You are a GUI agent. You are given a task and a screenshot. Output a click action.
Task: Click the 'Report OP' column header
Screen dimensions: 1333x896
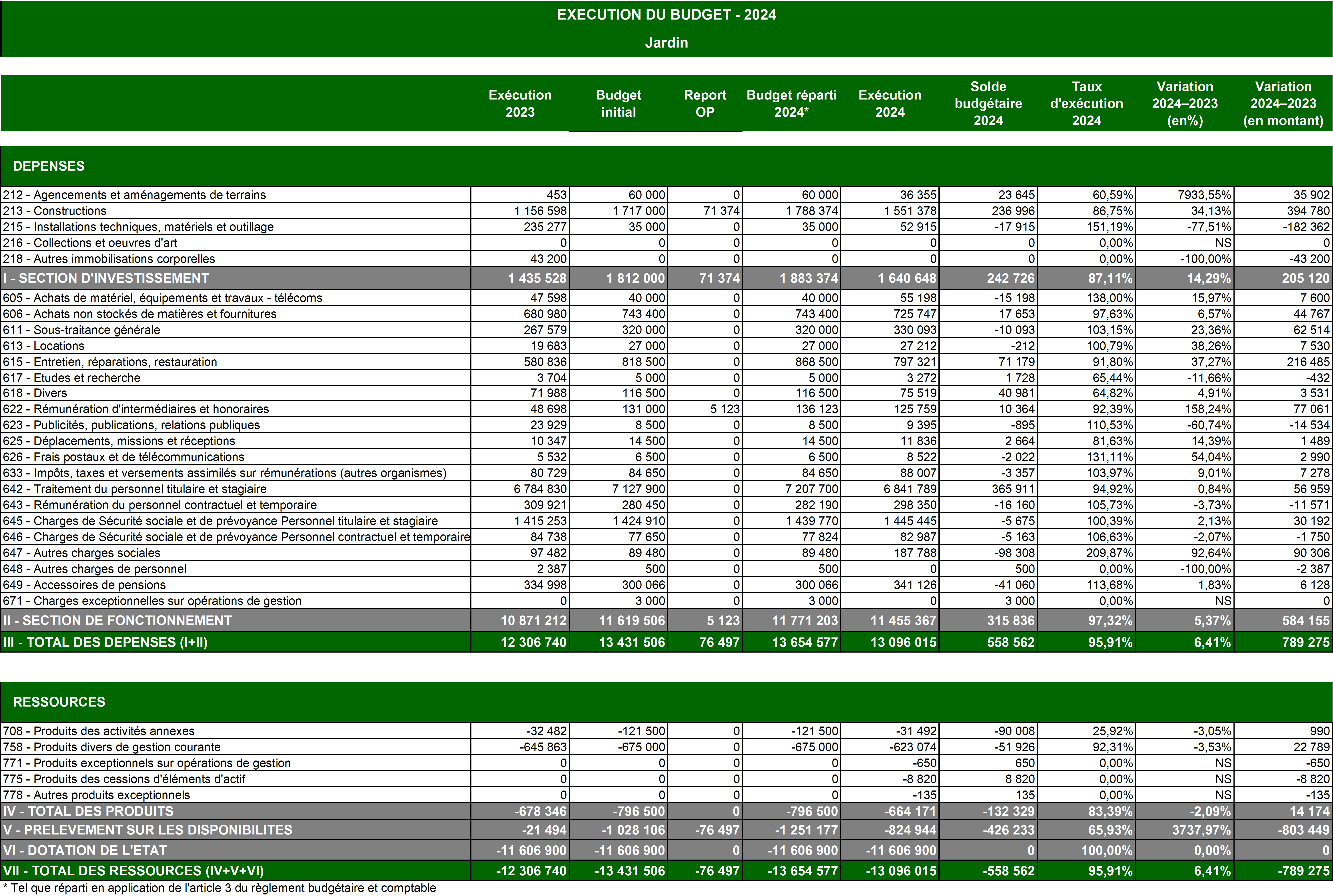coord(705,104)
